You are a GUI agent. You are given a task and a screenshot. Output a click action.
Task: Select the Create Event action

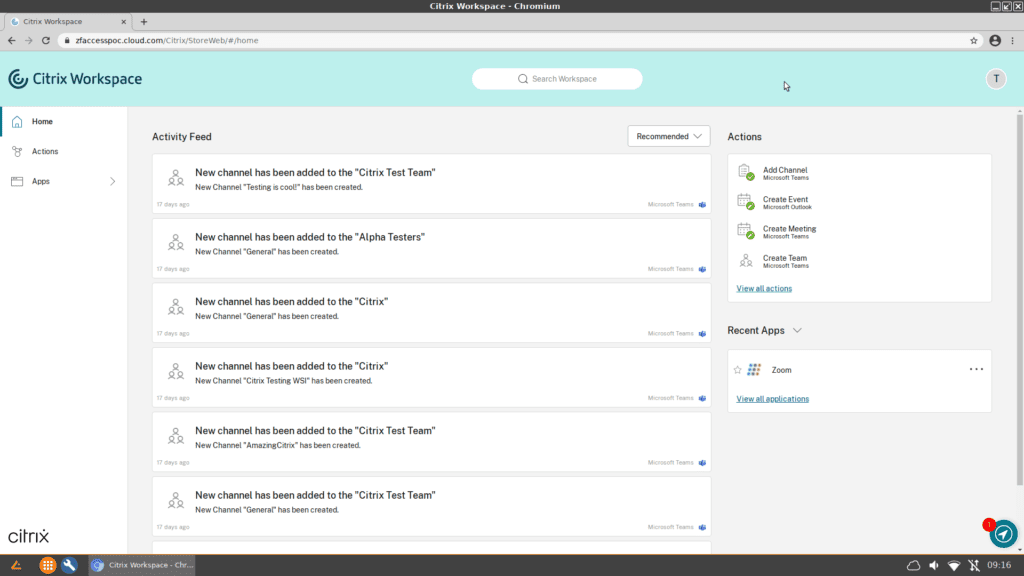pos(787,202)
